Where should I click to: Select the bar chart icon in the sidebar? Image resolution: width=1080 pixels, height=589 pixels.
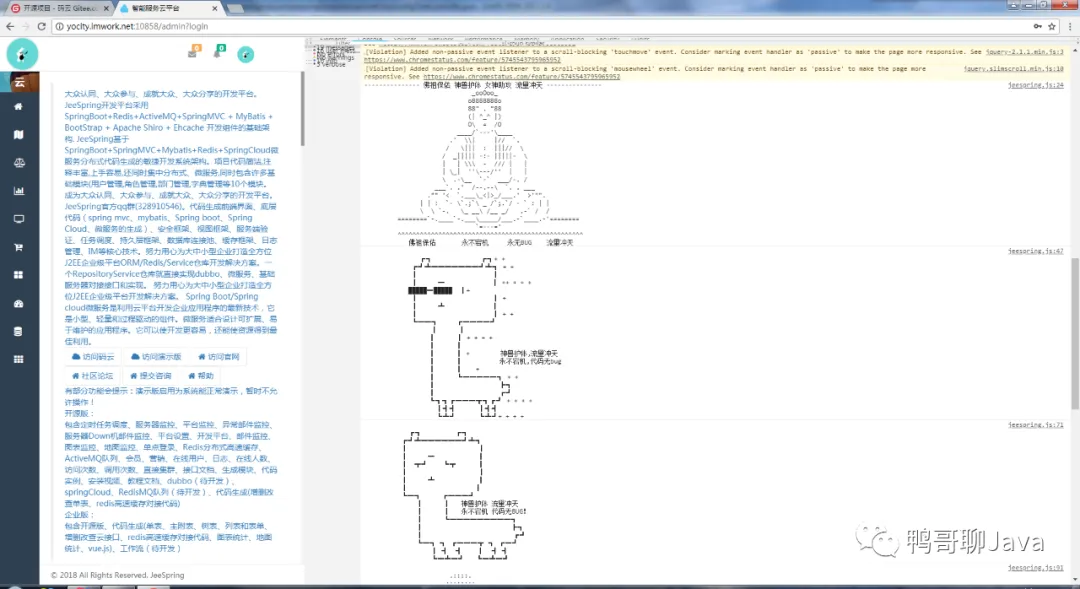(19, 191)
